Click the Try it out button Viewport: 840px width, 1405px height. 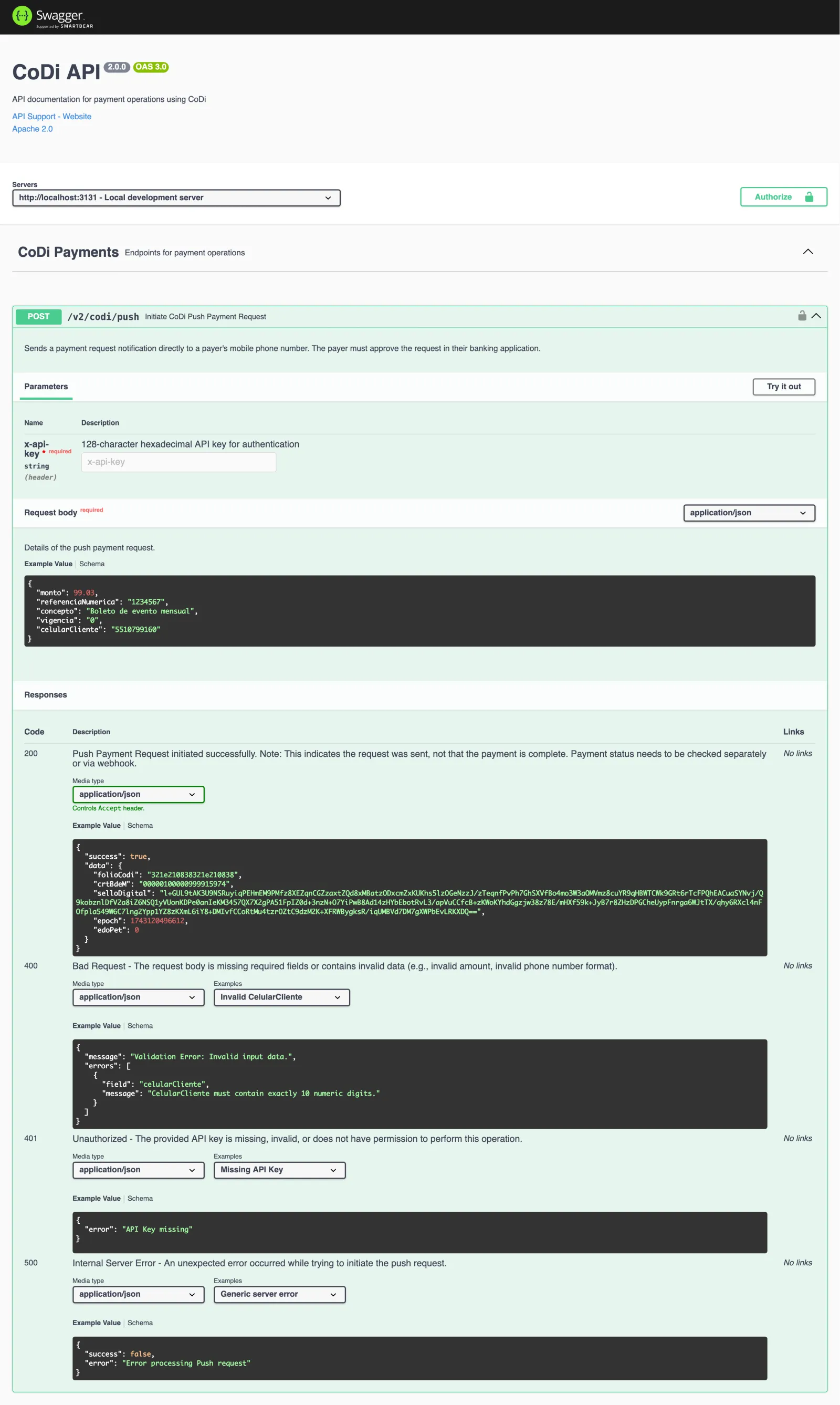783,386
